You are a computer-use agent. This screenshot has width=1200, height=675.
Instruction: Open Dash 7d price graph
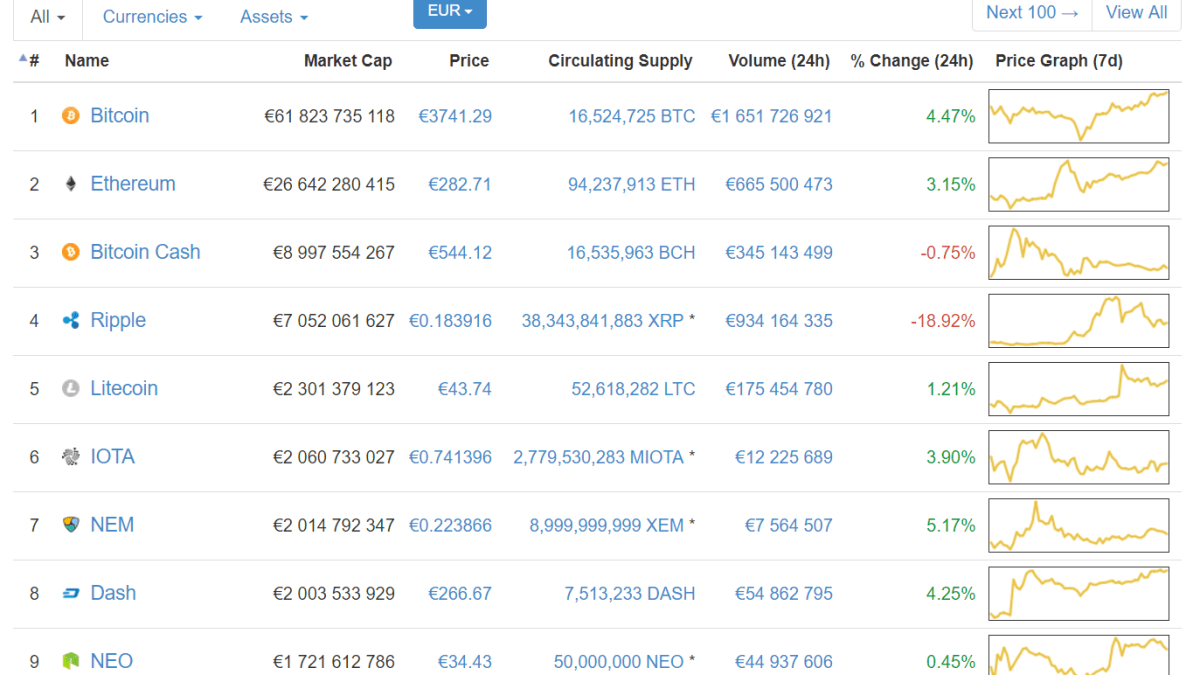click(x=1079, y=593)
